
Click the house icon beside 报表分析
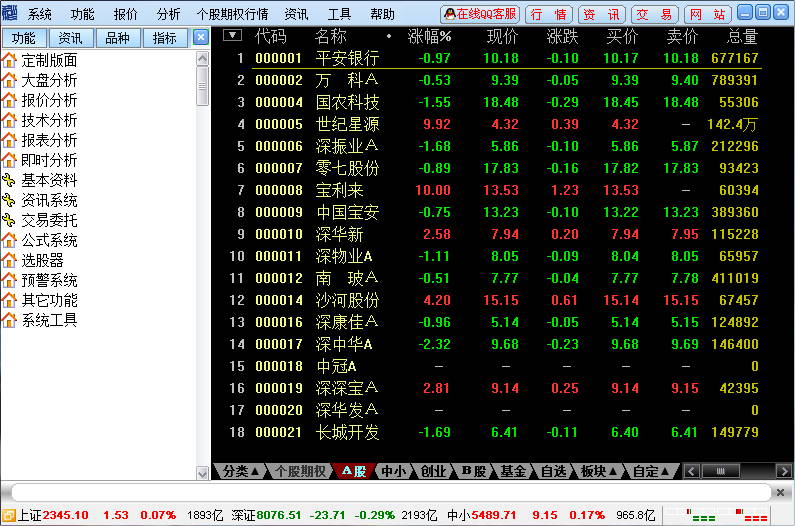click(9, 140)
